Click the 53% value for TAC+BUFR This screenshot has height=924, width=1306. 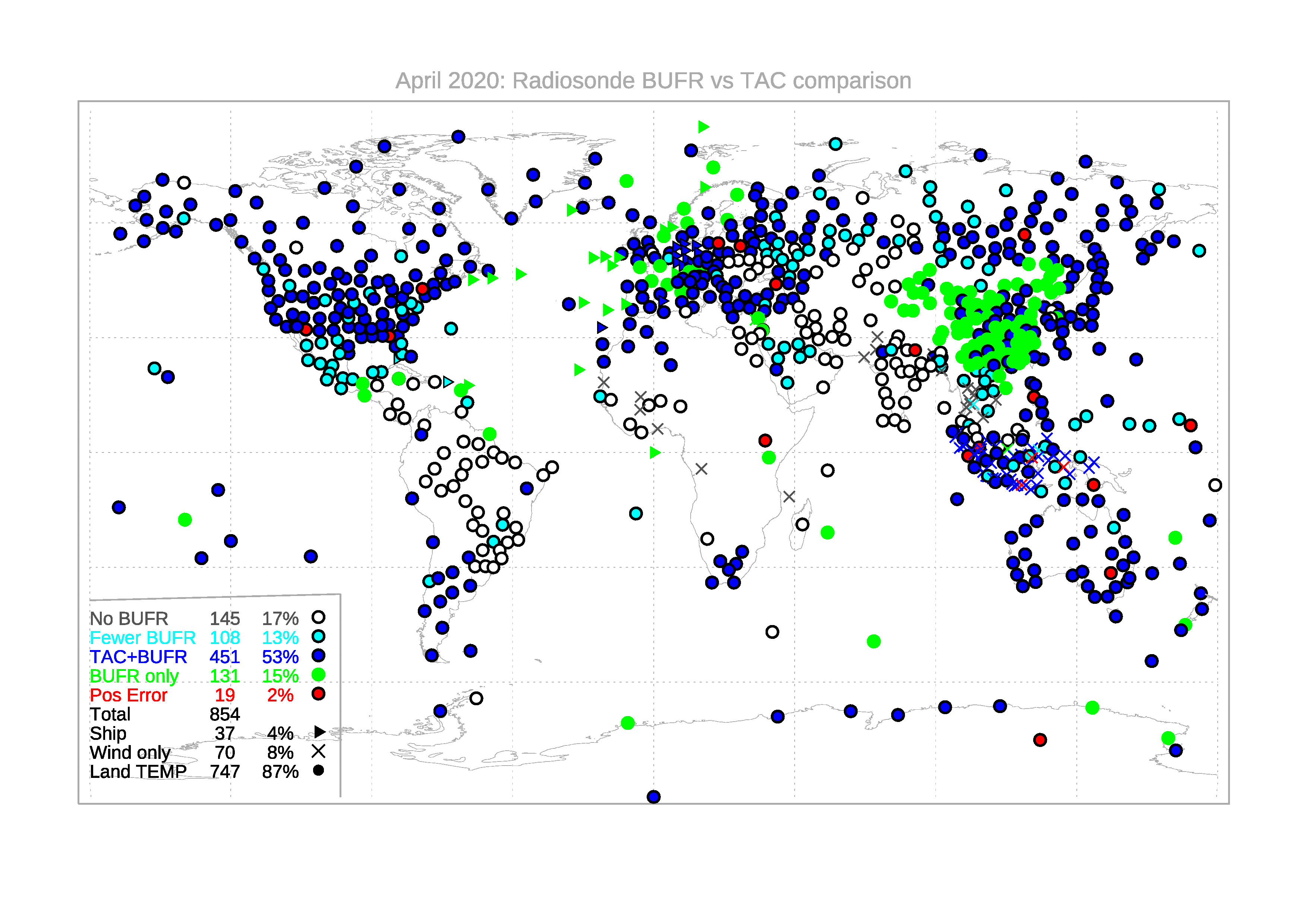(280, 657)
